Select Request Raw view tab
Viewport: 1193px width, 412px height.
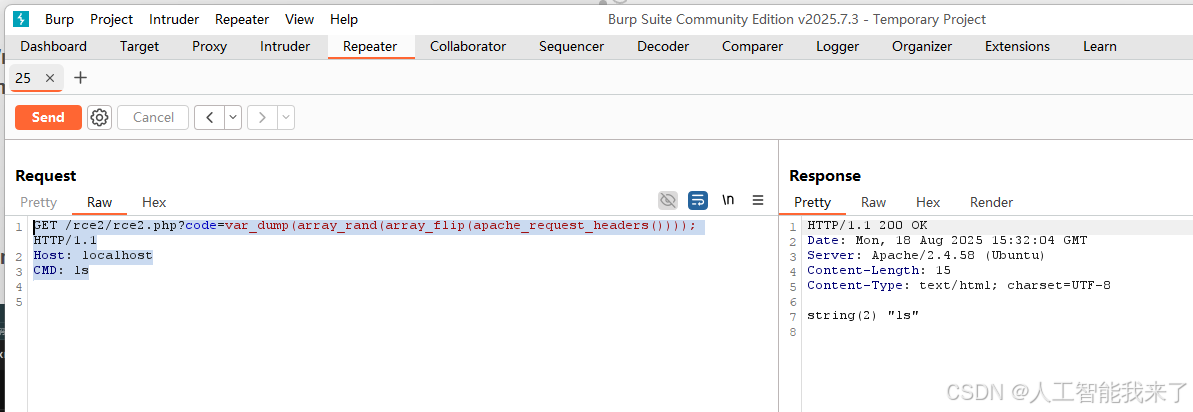(100, 202)
